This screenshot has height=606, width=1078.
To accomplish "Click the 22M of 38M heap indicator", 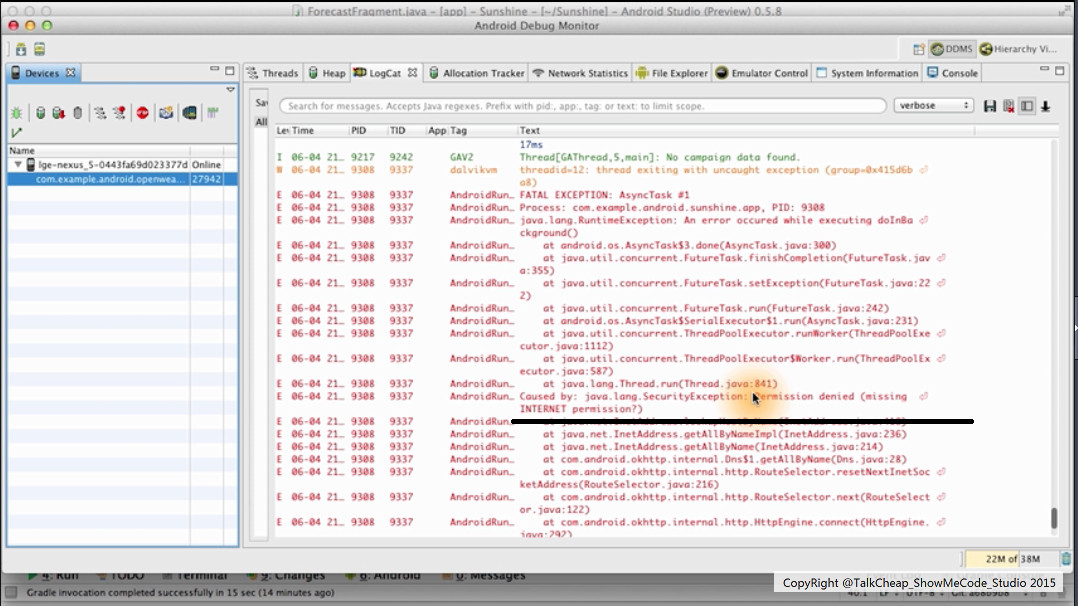I will (x=1012, y=559).
